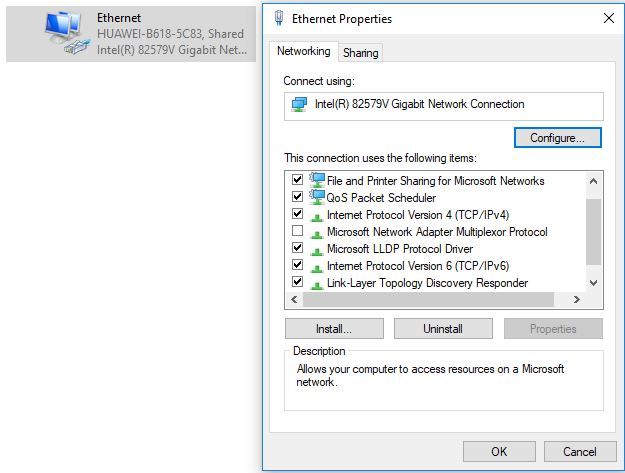
Task: Click the greyed Properties button
Action: 553,329
